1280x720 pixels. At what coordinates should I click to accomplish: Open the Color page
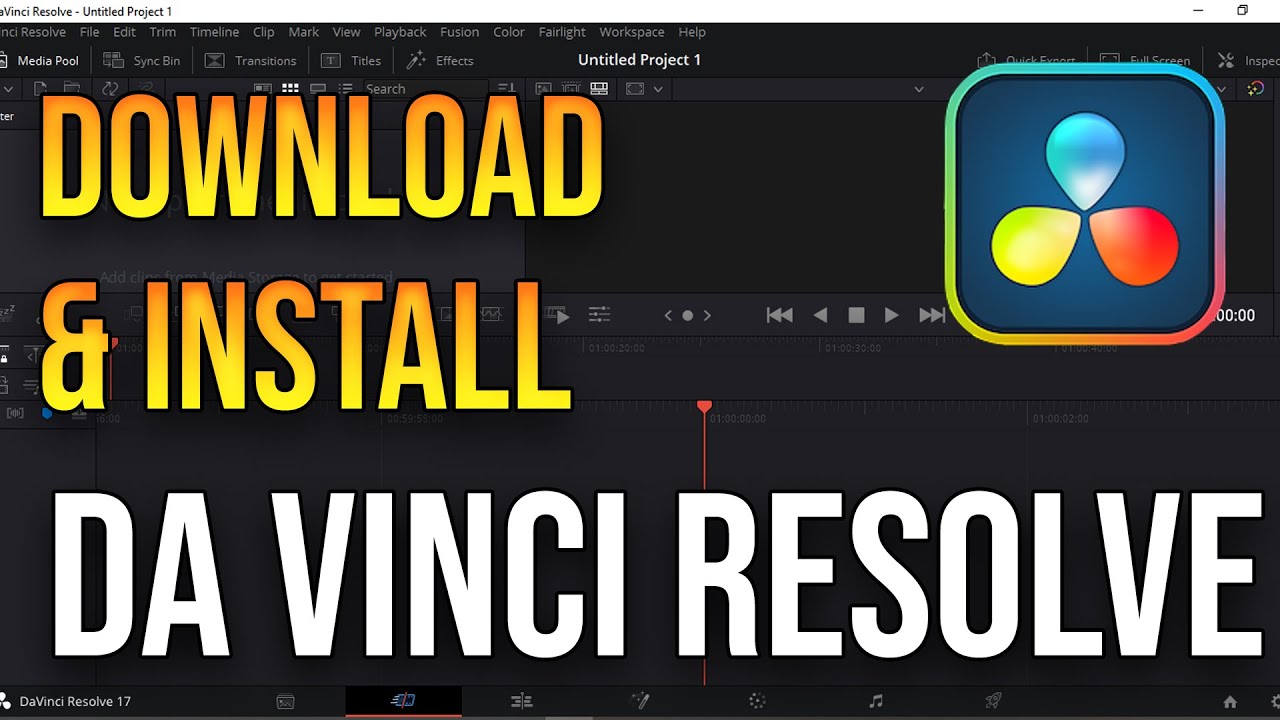click(x=758, y=701)
